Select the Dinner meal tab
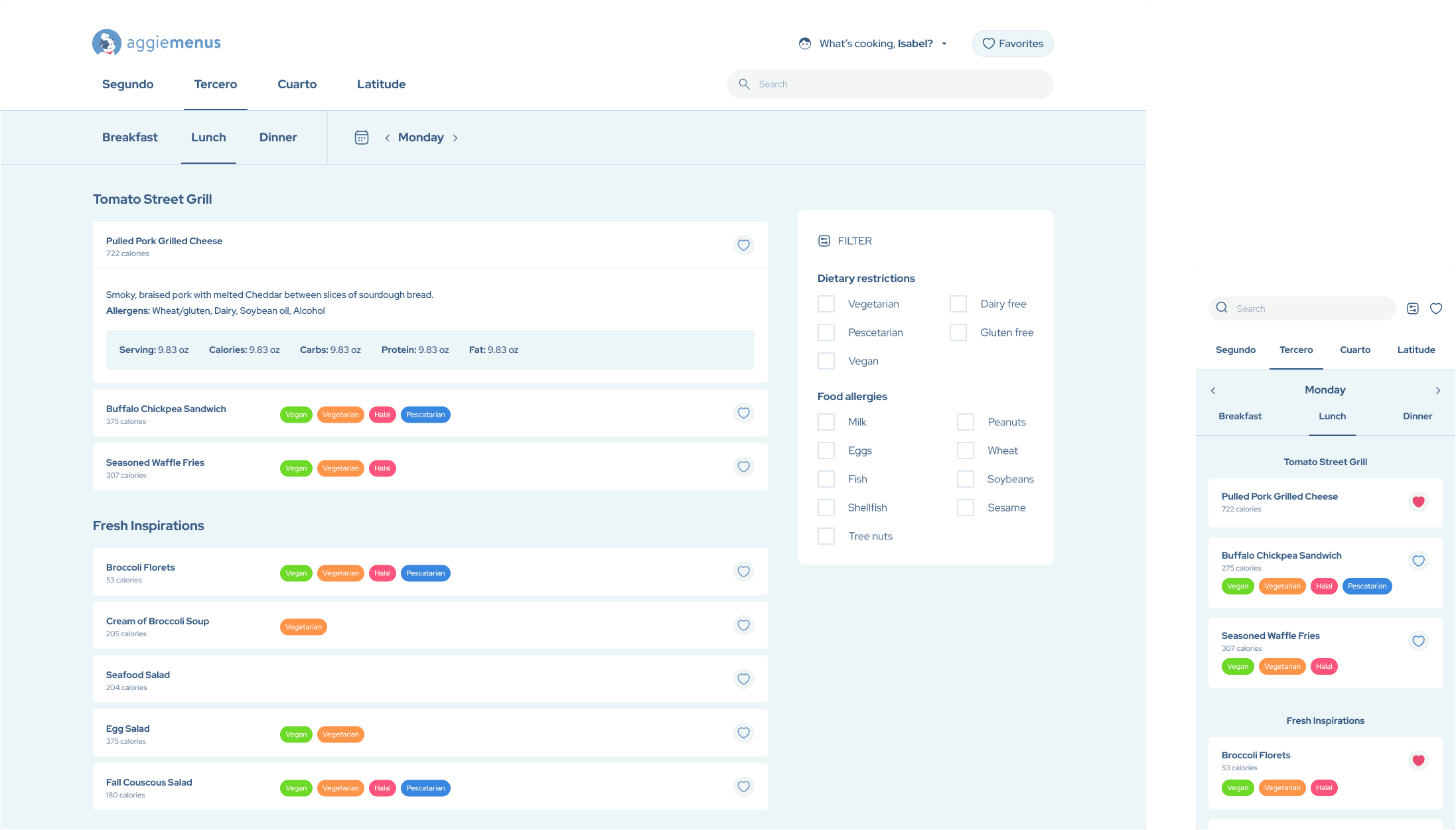Image resolution: width=1456 pixels, height=830 pixels. (x=278, y=137)
